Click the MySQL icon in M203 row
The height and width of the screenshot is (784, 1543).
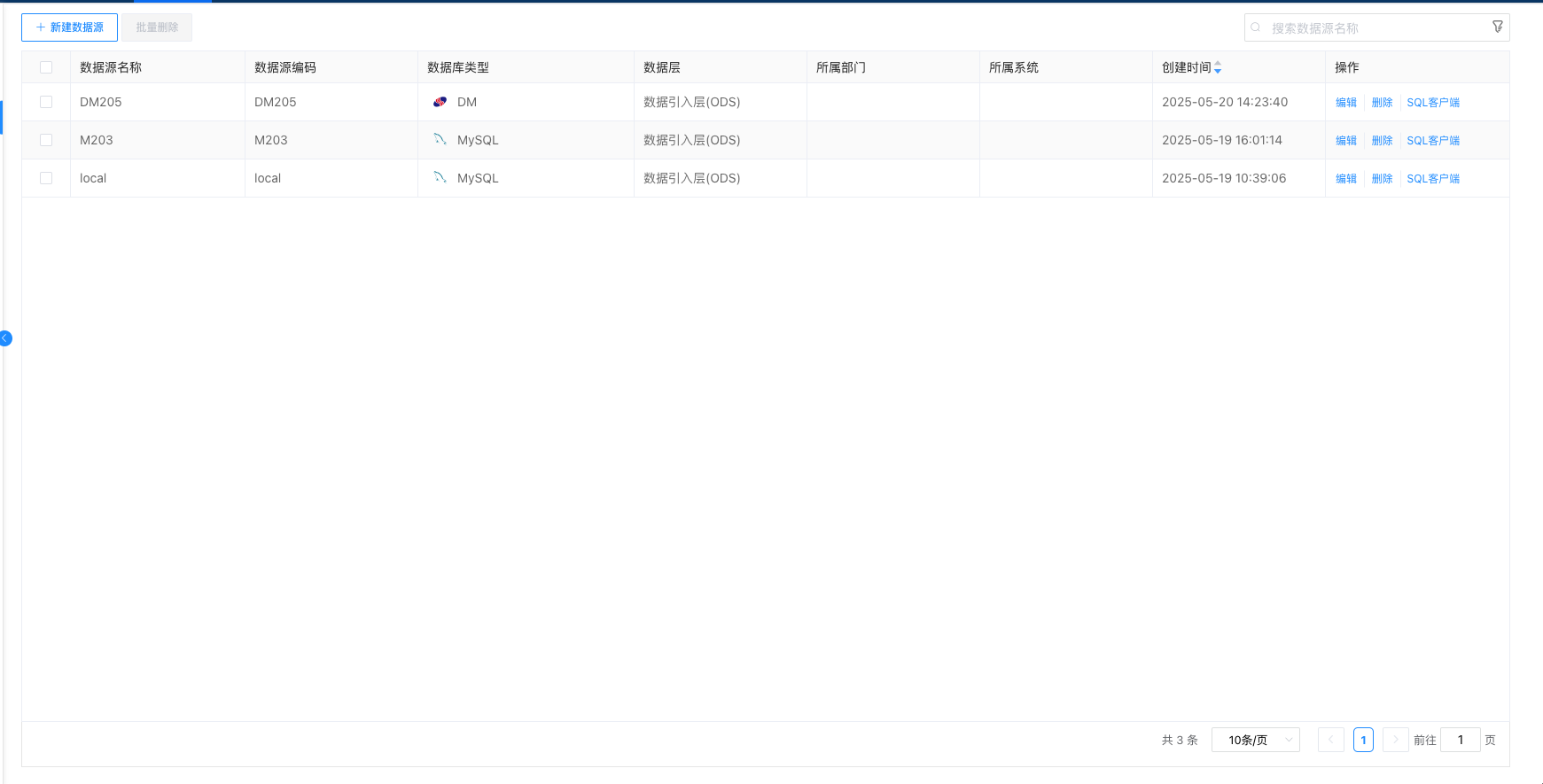[440, 140]
